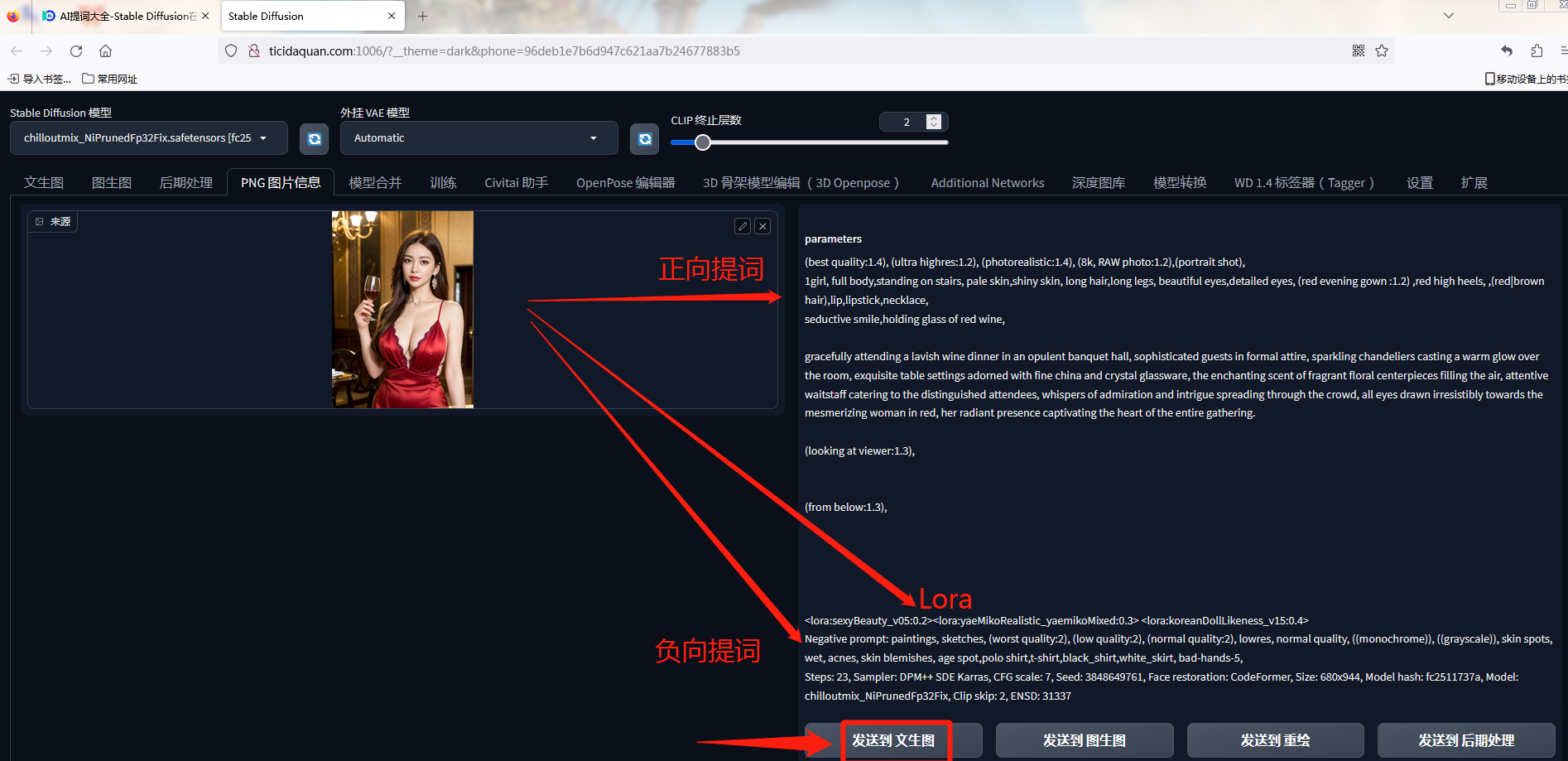Open browser extensions puzzle icon
This screenshot has width=1568, height=761.
[x=1537, y=51]
